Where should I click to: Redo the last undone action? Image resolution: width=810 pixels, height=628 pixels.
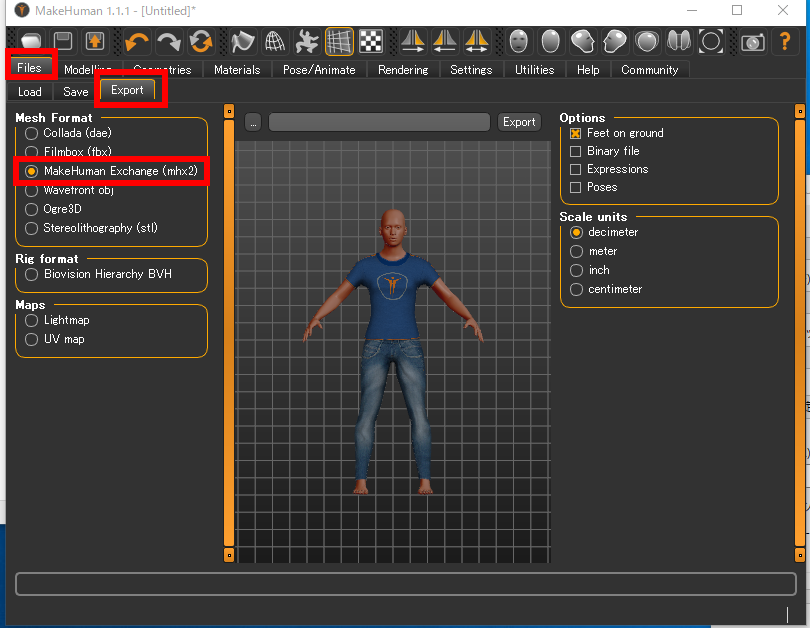tap(169, 41)
